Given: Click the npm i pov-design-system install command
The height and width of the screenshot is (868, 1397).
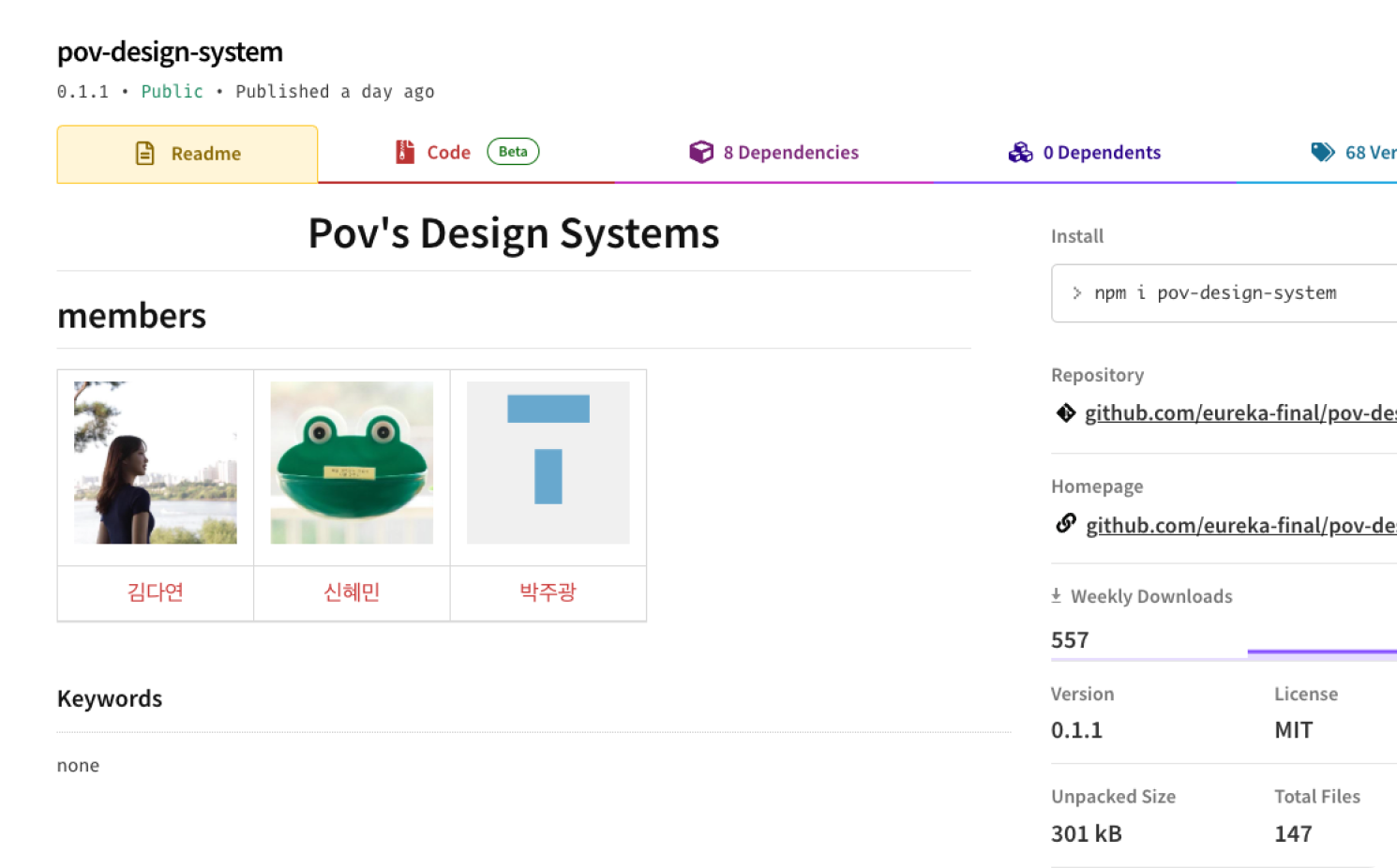Looking at the screenshot, I should point(1215,292).
